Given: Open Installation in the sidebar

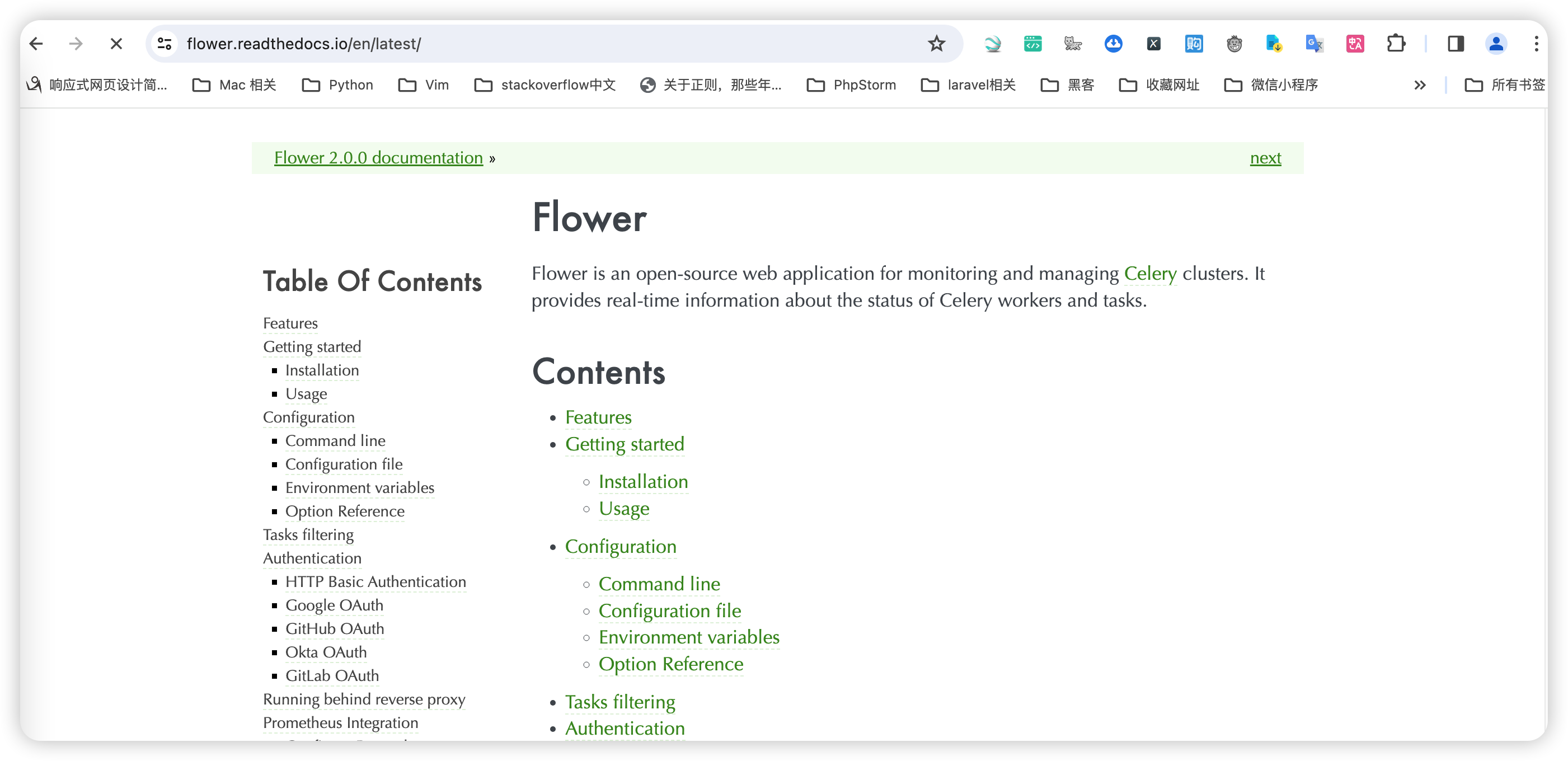Looking at the screenshot, I should [322, 370].
